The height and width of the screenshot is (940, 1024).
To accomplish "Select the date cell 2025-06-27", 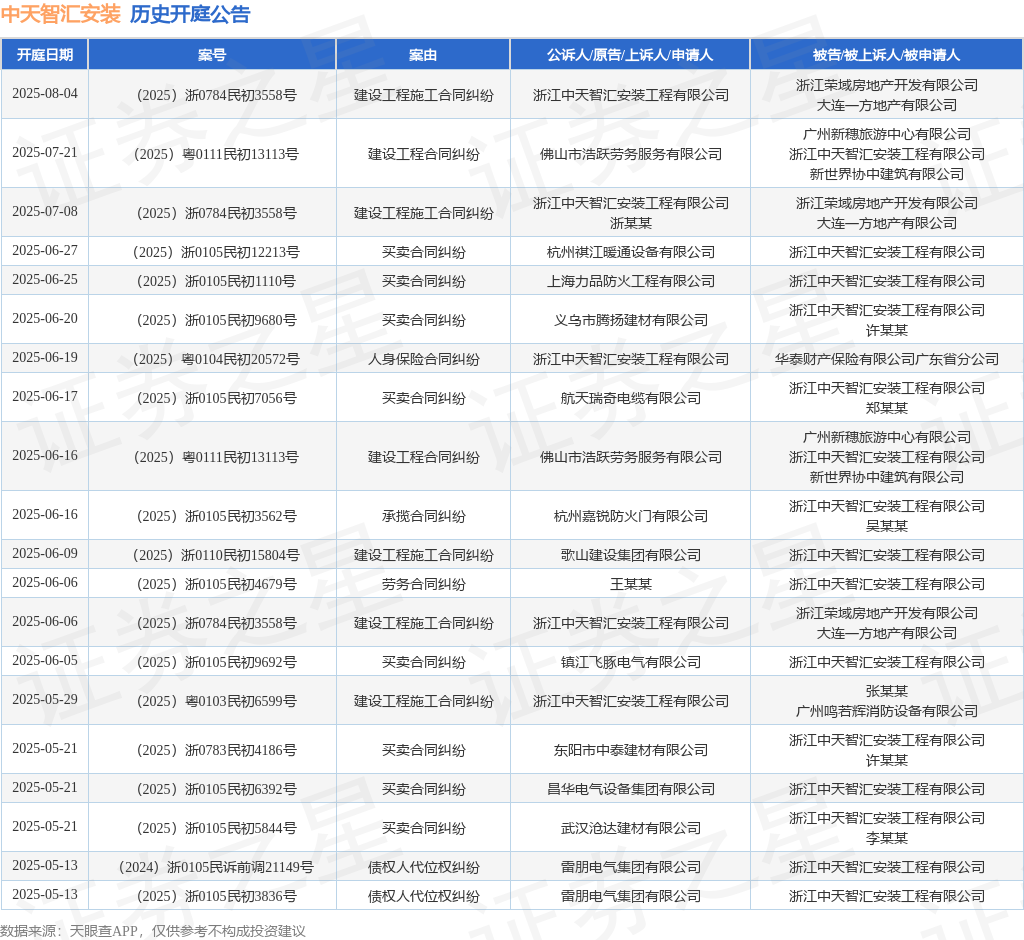I will 44,251.
